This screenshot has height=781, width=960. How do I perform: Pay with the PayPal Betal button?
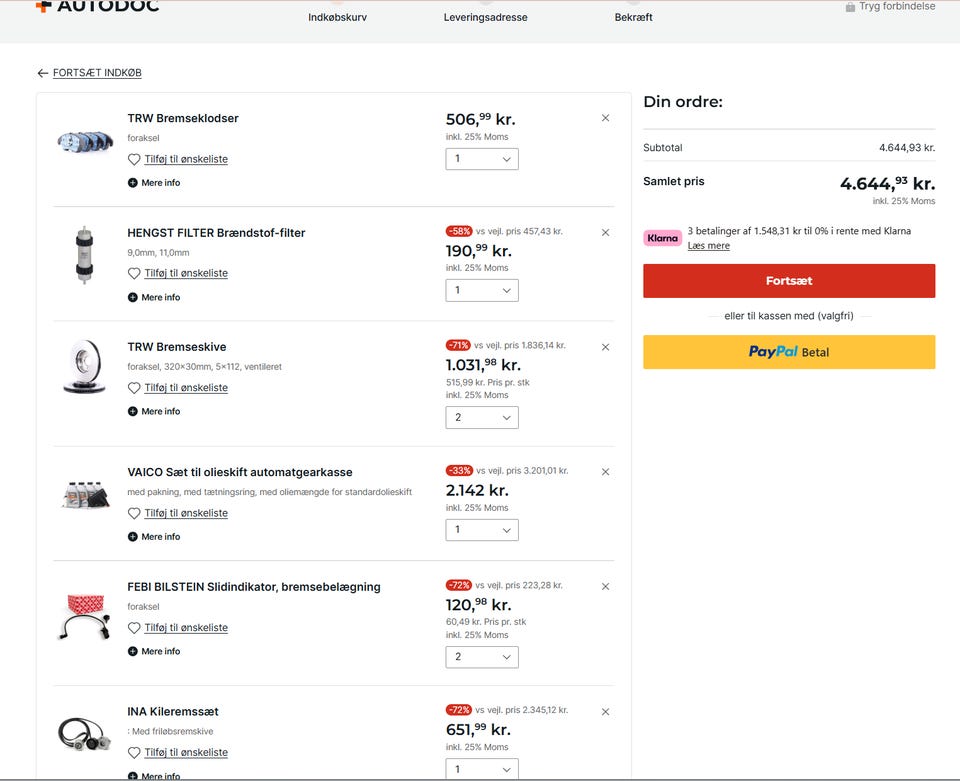(789, 352)
